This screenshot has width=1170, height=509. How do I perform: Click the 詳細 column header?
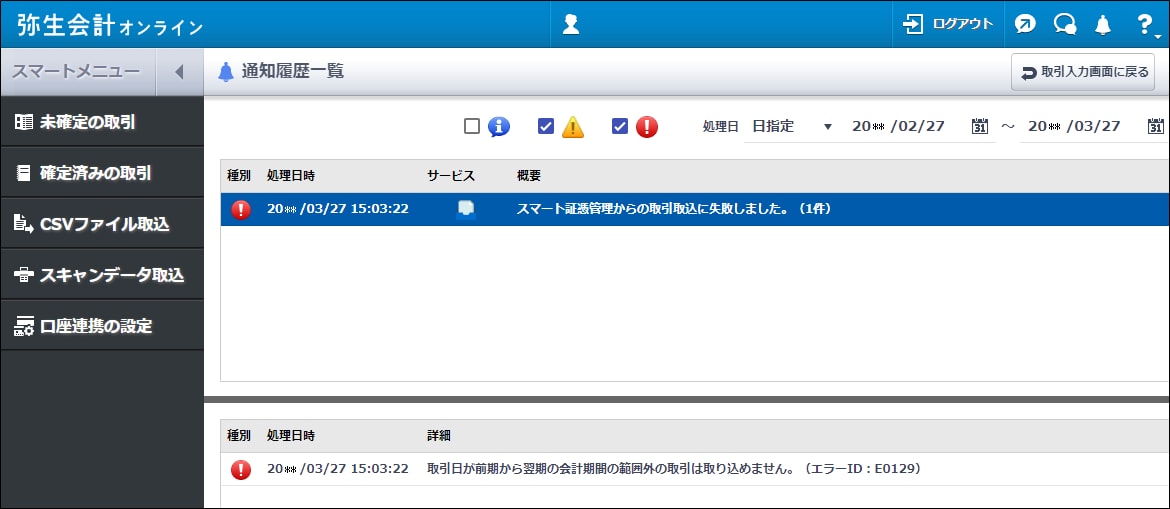pyautogui.click(x=439, y=436)
